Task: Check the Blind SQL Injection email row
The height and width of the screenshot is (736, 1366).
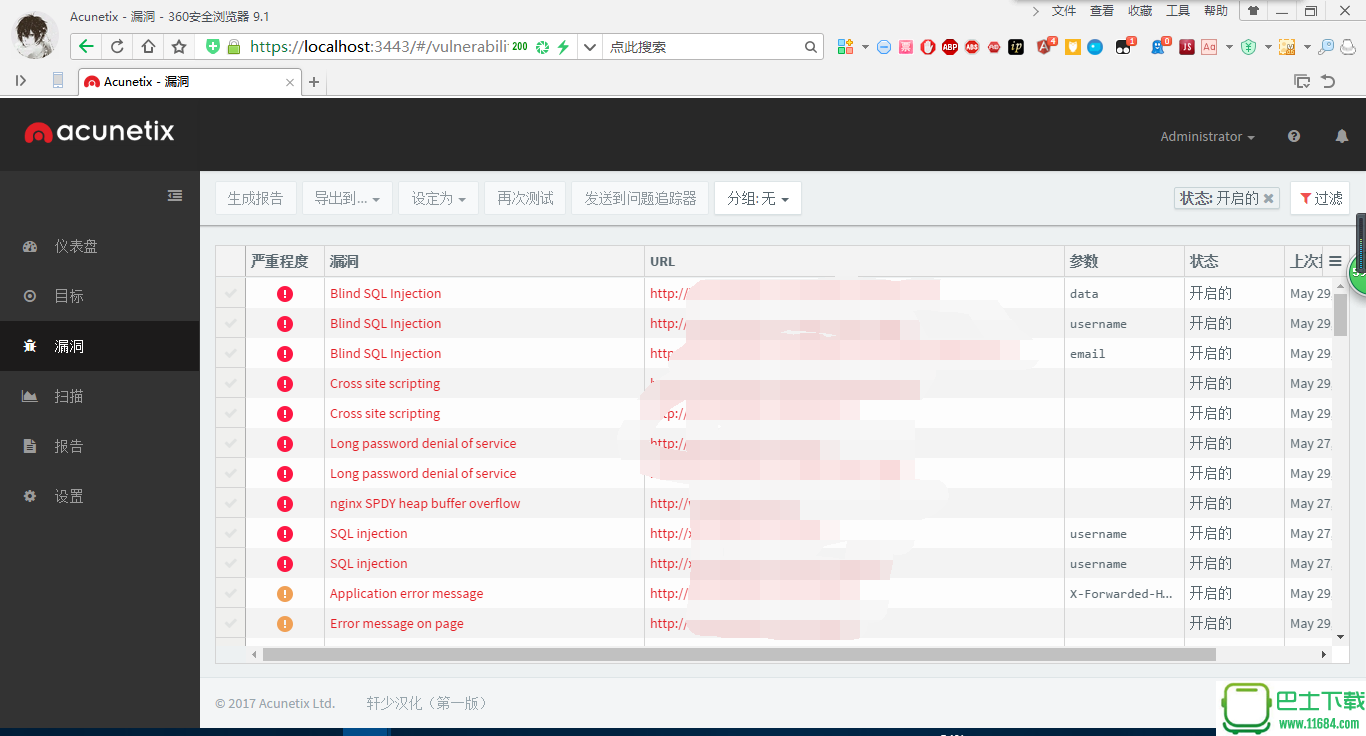Action: tap(231, 353)
